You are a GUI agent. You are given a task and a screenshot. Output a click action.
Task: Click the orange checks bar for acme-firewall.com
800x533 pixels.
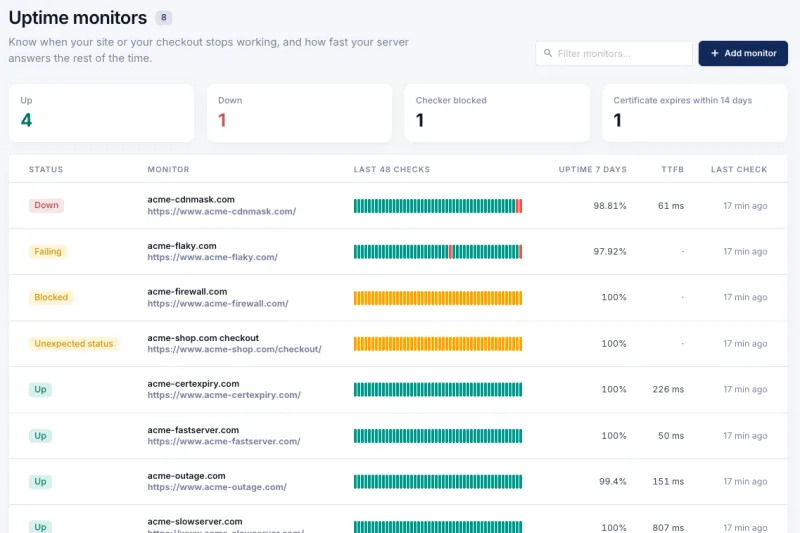coord(438,298)
